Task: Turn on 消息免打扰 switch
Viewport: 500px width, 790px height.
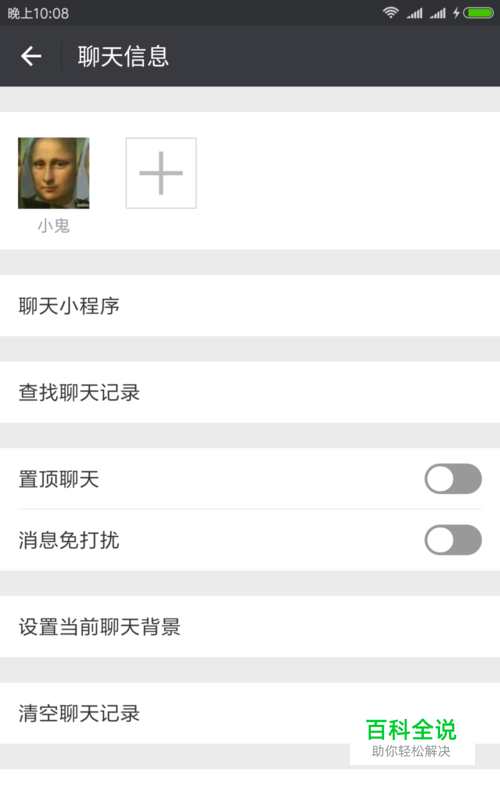Action: [453, 540]
